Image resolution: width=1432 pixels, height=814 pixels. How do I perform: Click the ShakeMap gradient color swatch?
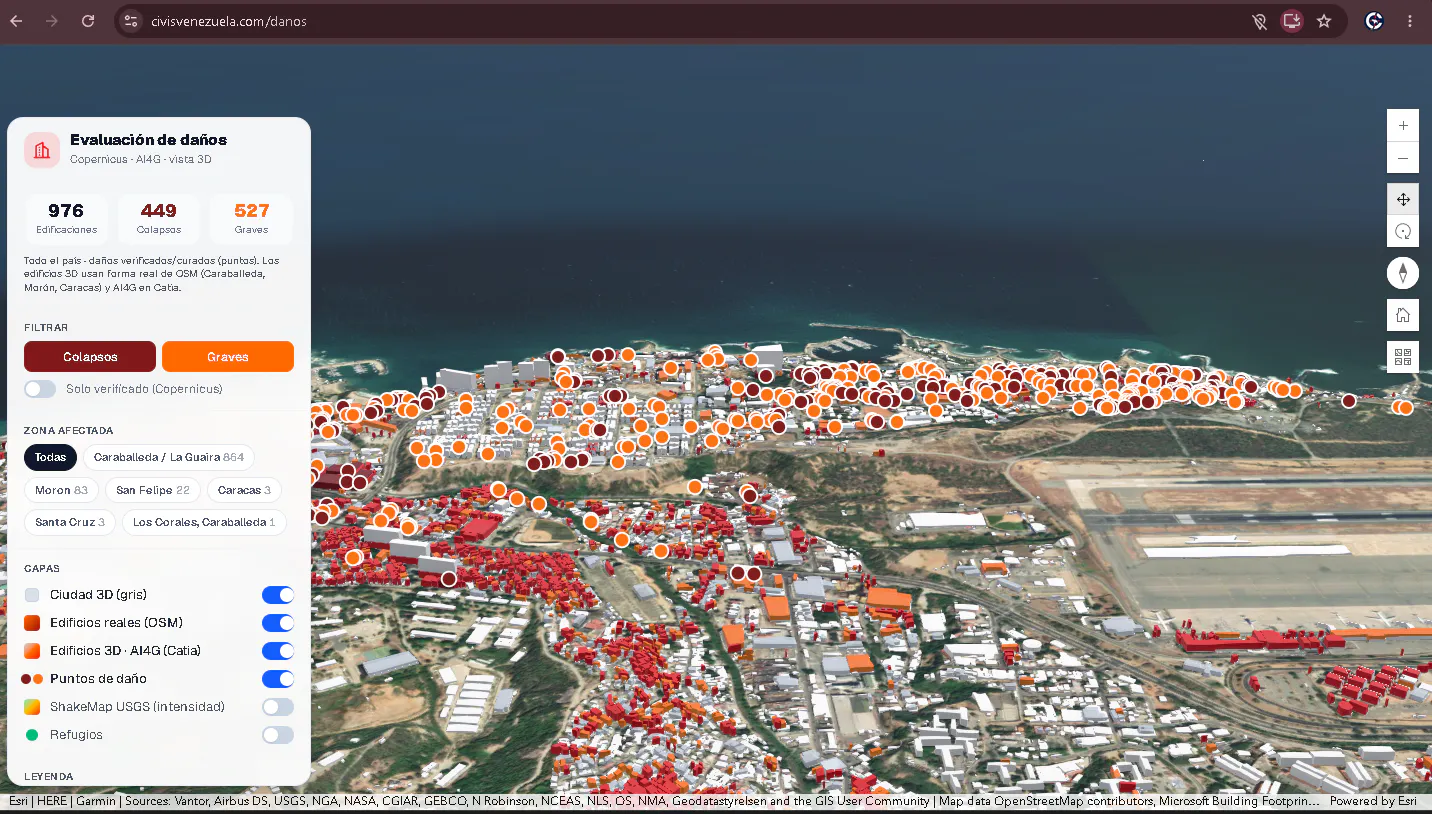click(x=32, y=707)
